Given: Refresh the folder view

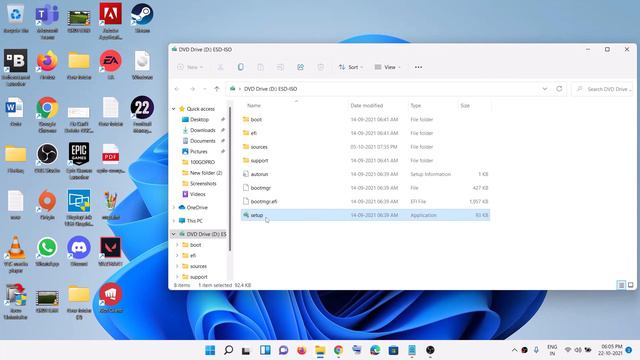Looking at the screenshot, I should pyautogui.click(x=559, y=89).
